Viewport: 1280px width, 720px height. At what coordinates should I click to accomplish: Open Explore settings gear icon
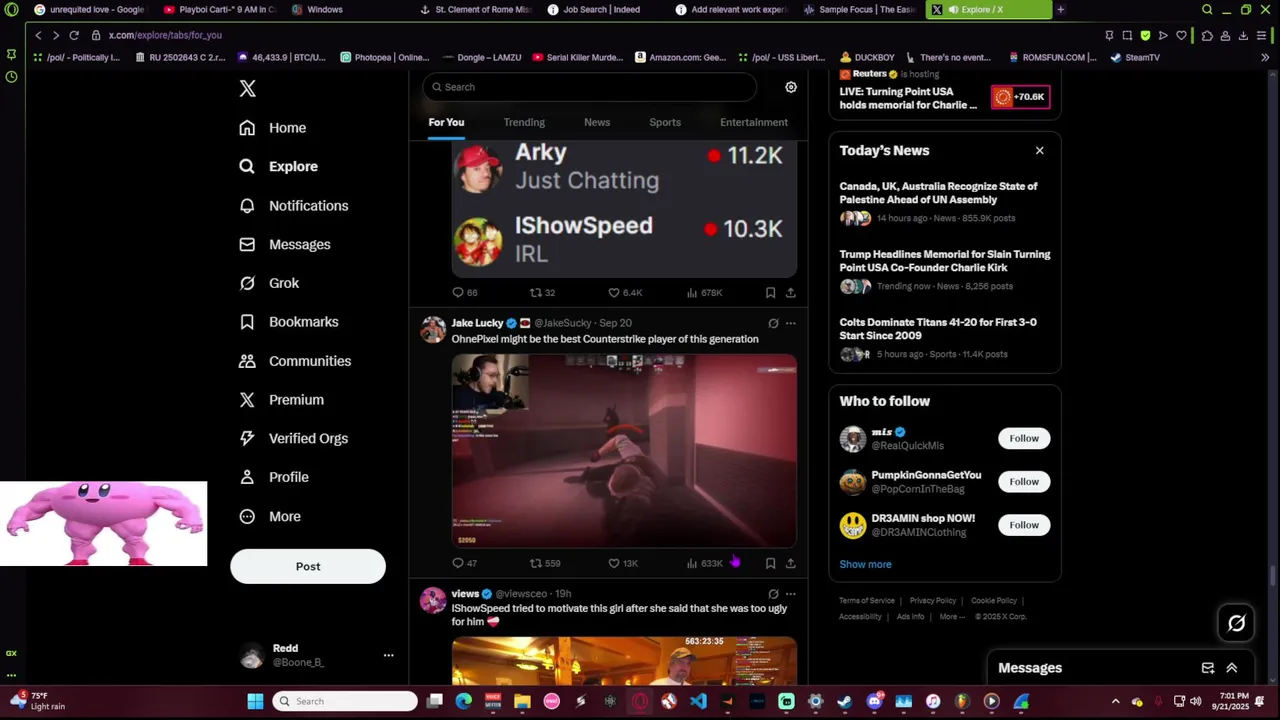(791, 87)
